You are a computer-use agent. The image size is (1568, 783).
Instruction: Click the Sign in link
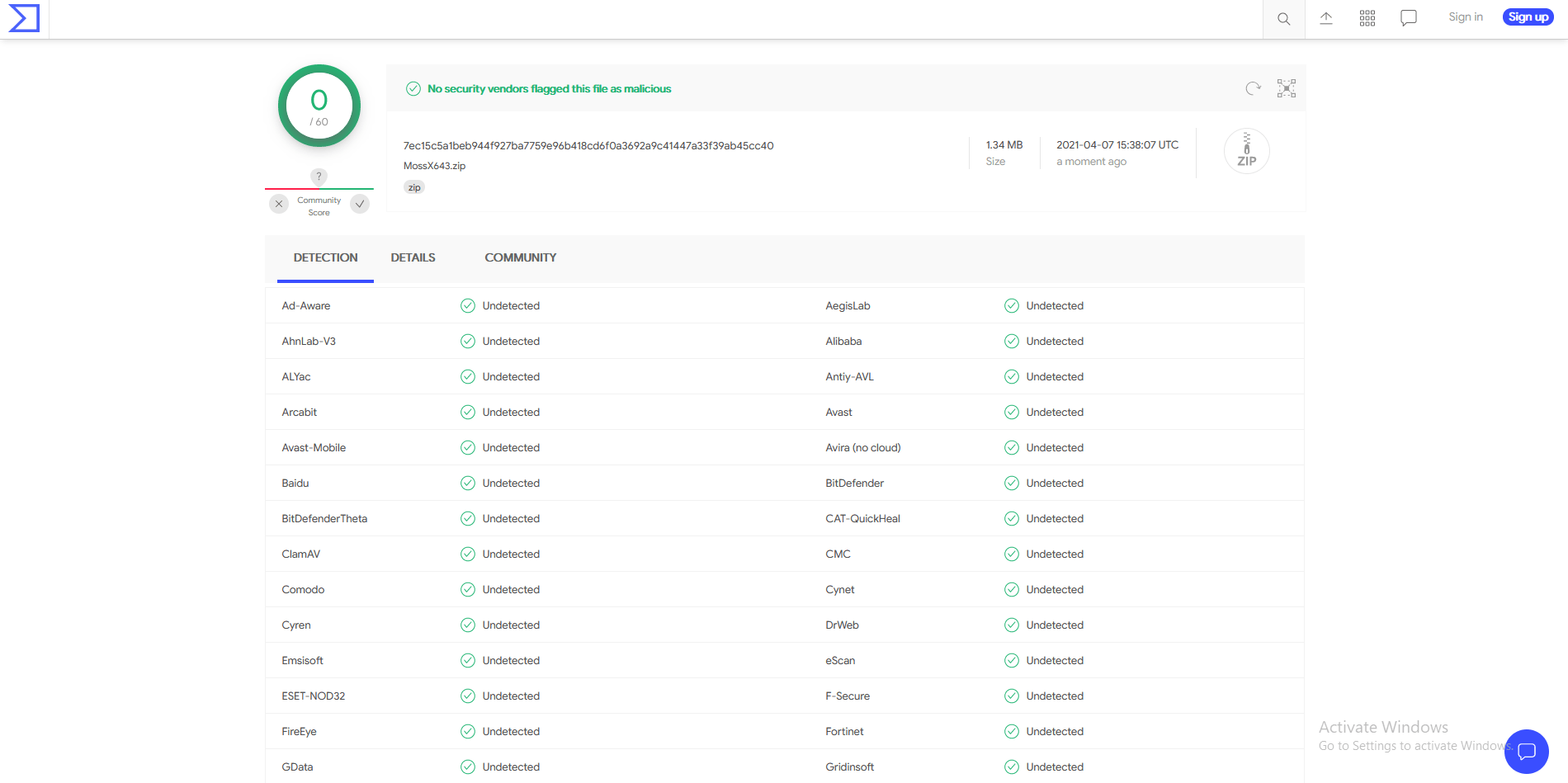(1466, 17)
